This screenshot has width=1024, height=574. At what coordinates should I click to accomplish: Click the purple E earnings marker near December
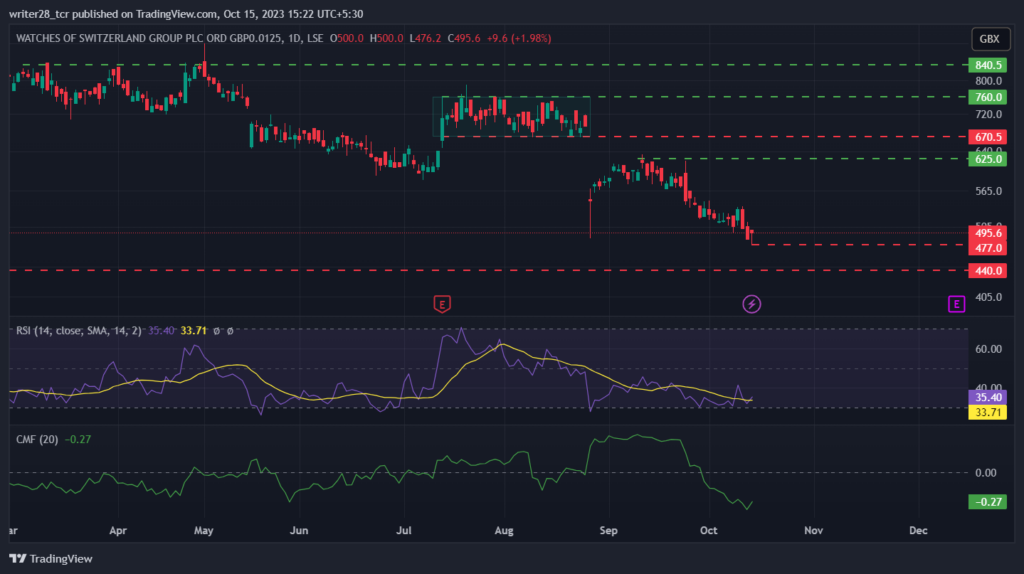click(957, 304)
